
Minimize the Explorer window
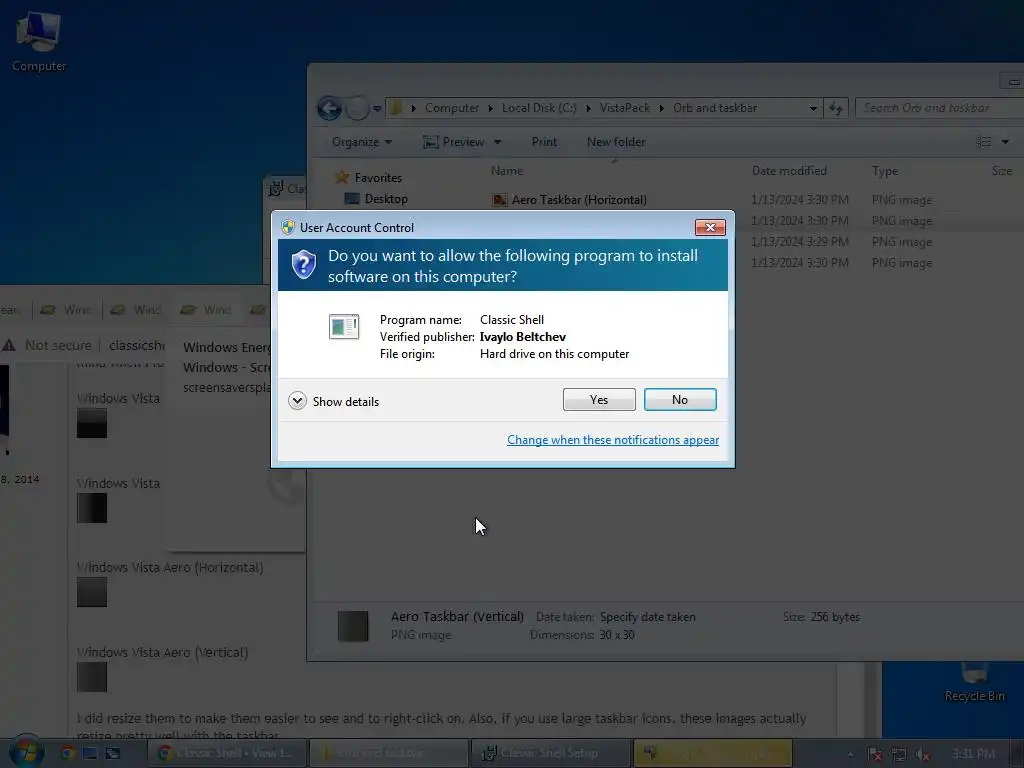click(x=1013, y=81)
